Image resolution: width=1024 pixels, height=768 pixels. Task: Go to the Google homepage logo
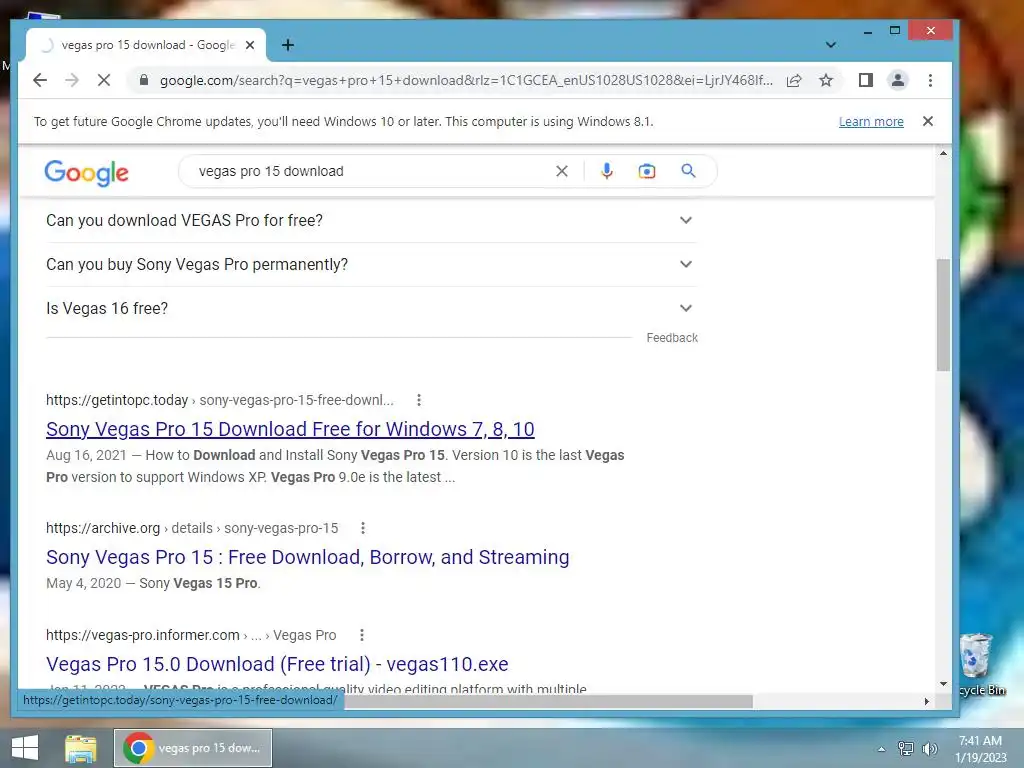[86, 173]
